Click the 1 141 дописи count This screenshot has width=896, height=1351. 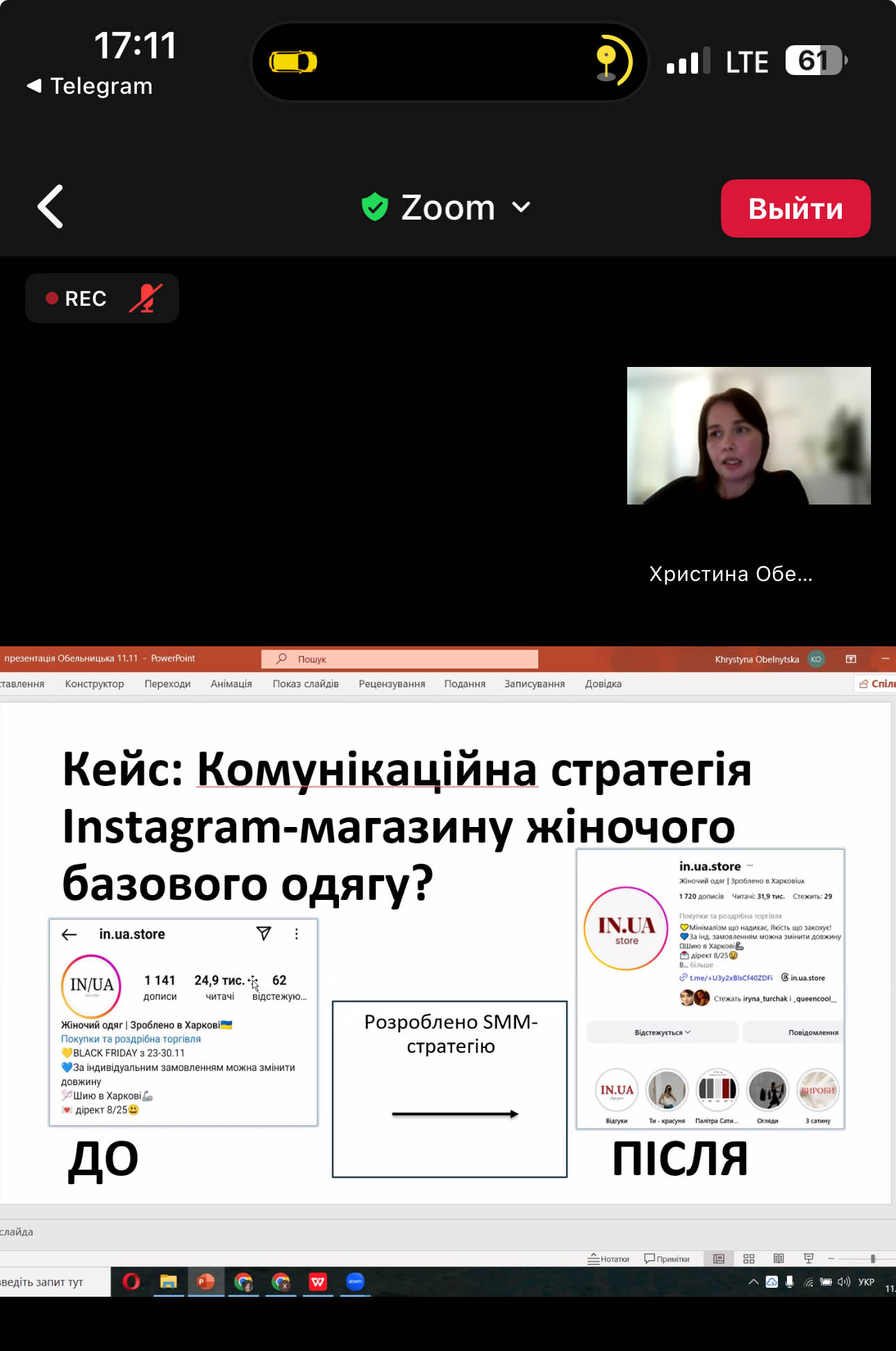point(160,987)
